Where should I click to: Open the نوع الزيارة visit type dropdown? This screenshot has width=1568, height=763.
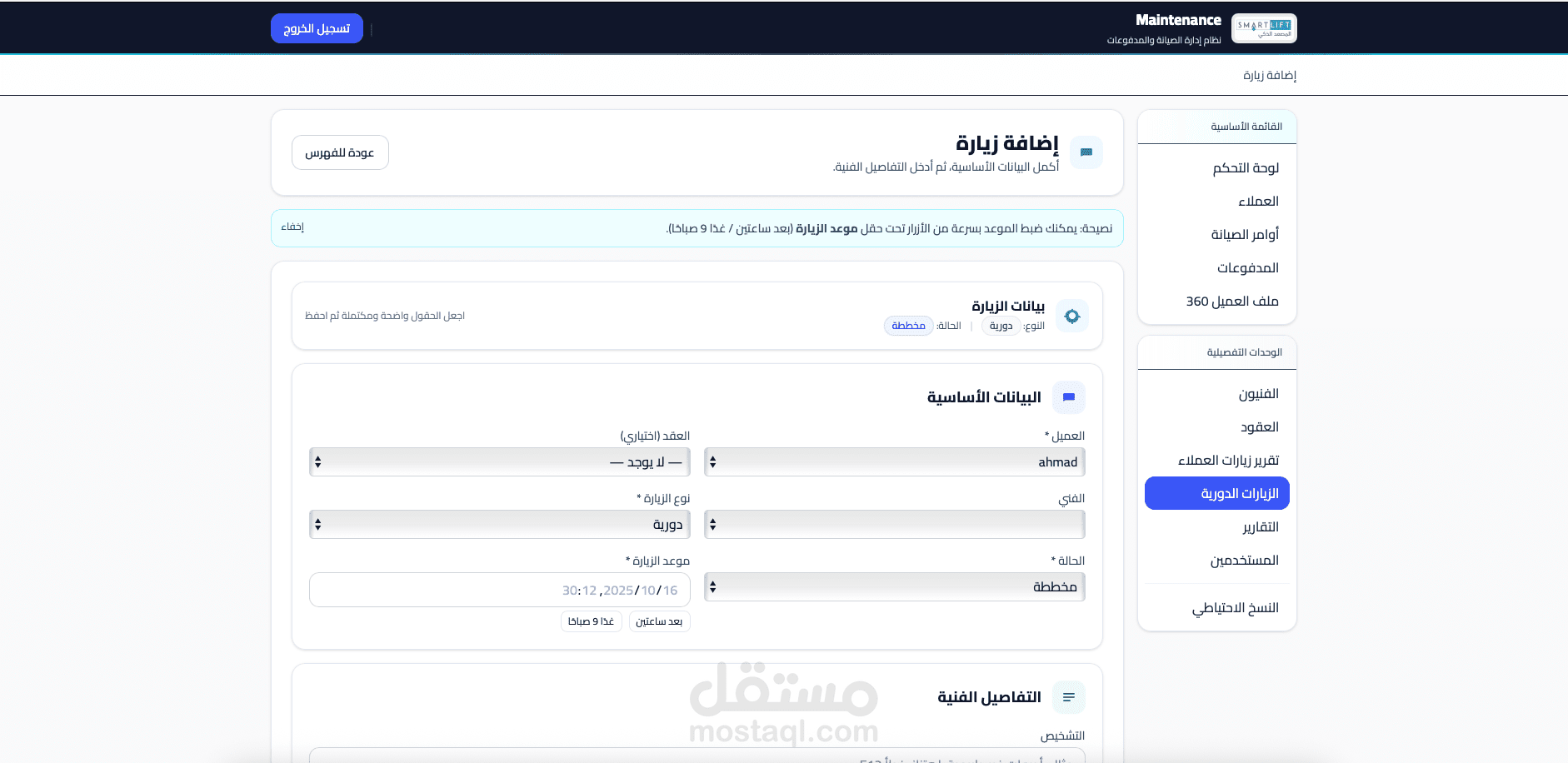[x=500, y=525]
